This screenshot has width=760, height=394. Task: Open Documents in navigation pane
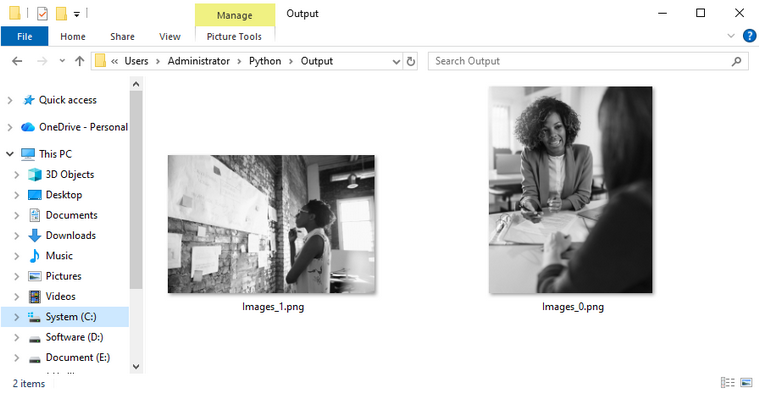[72, 215]
